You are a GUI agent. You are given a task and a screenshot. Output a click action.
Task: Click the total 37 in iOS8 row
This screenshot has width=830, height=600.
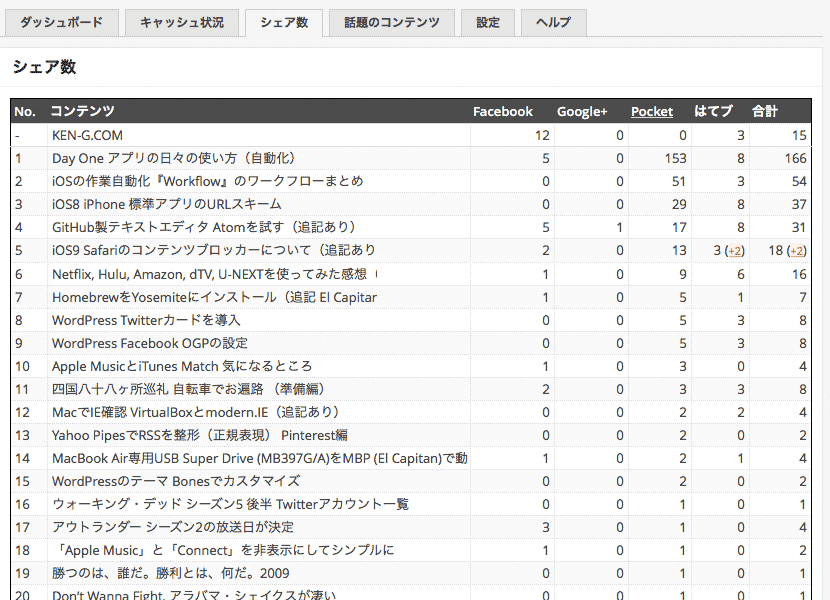pos(799,204)
